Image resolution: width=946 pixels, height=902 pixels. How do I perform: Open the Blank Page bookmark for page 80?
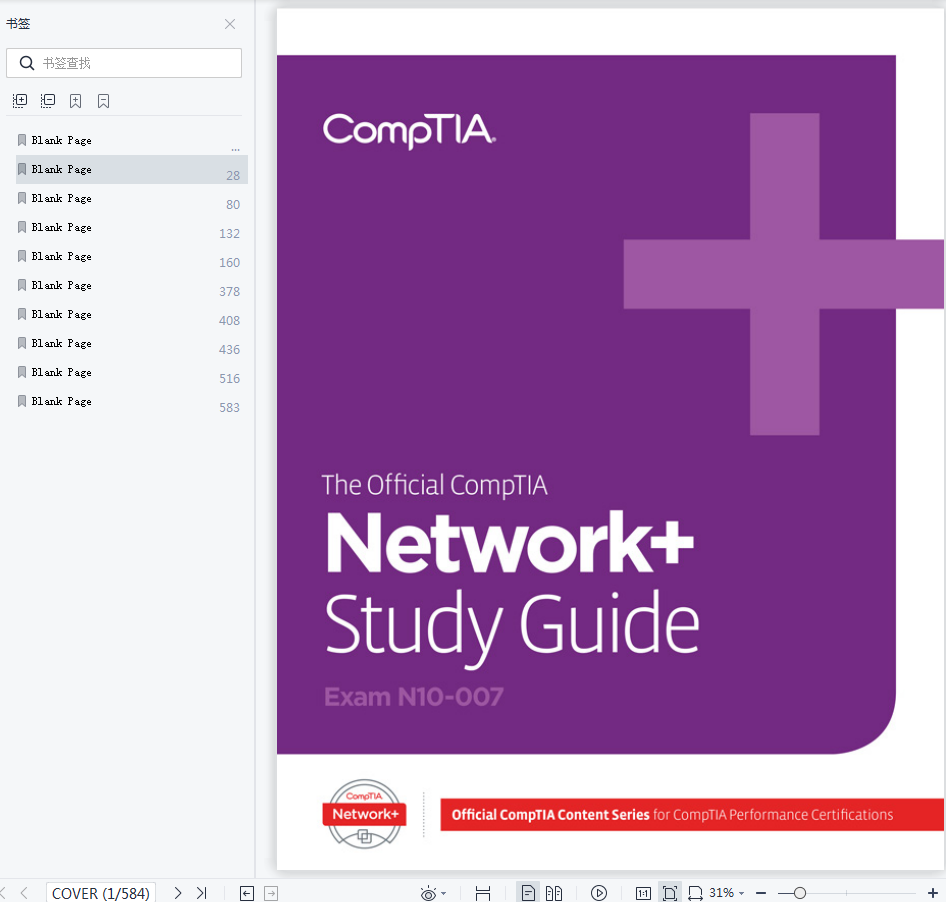pos(132,199)
